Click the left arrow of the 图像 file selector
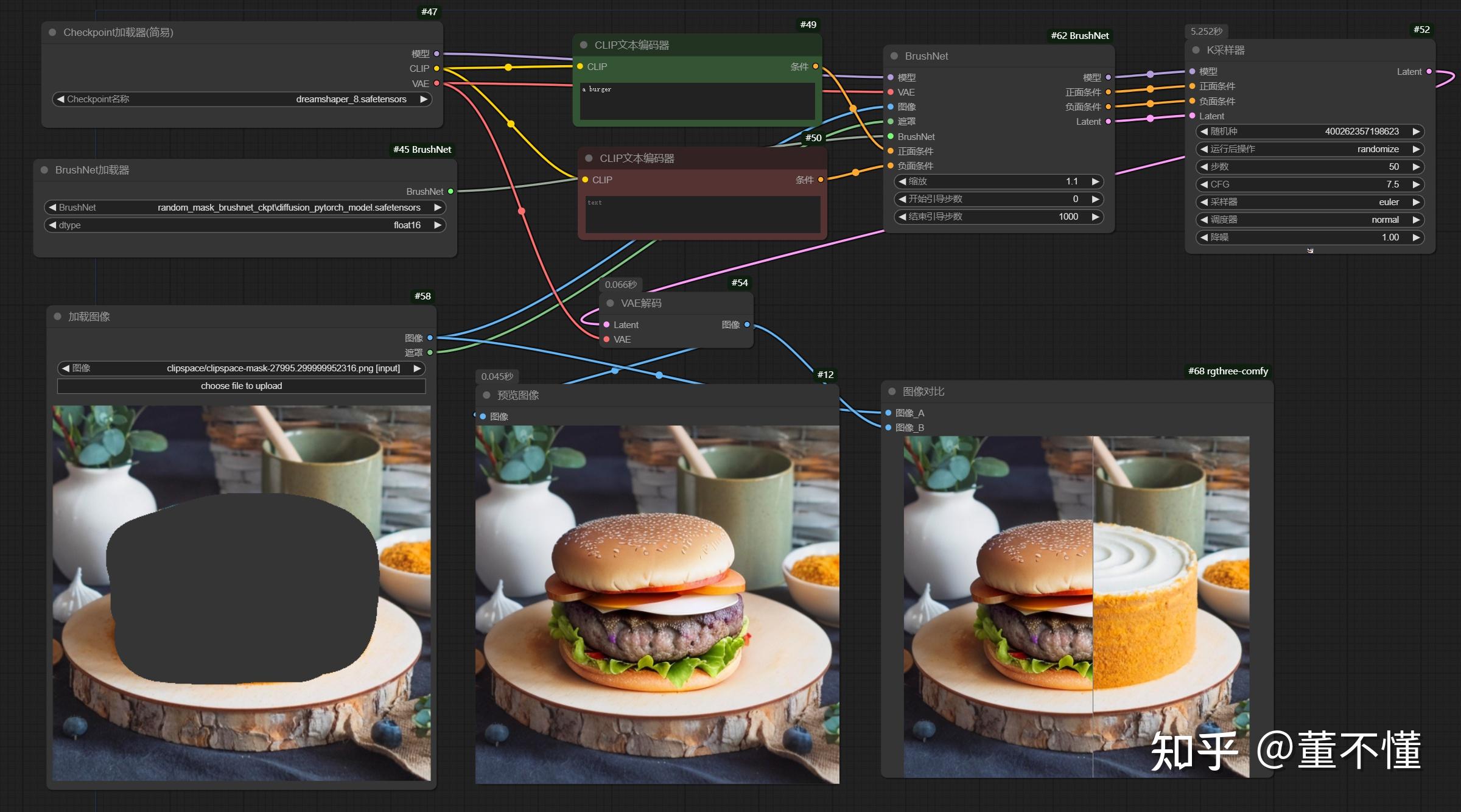 click(66, 368)
